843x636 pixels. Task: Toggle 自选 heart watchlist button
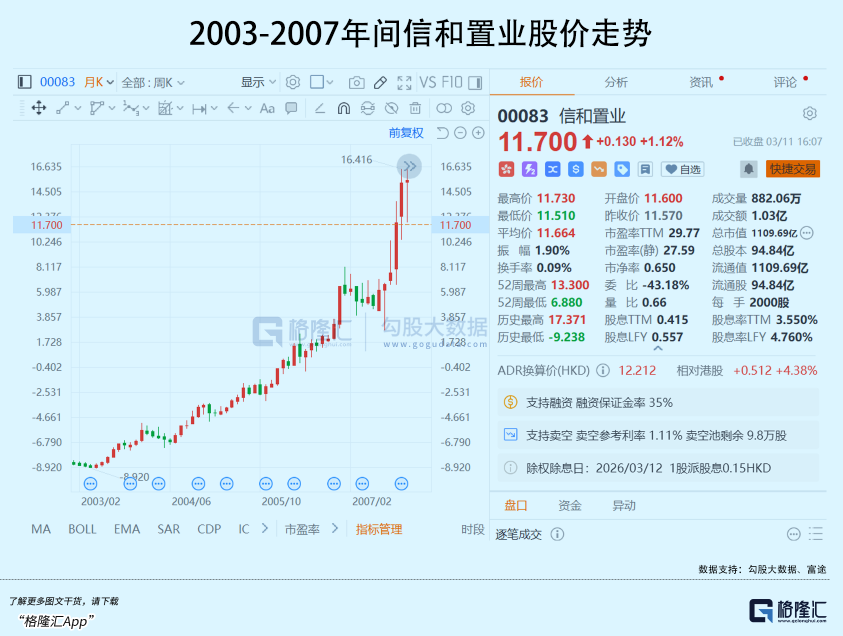click(x=683, y=169)
